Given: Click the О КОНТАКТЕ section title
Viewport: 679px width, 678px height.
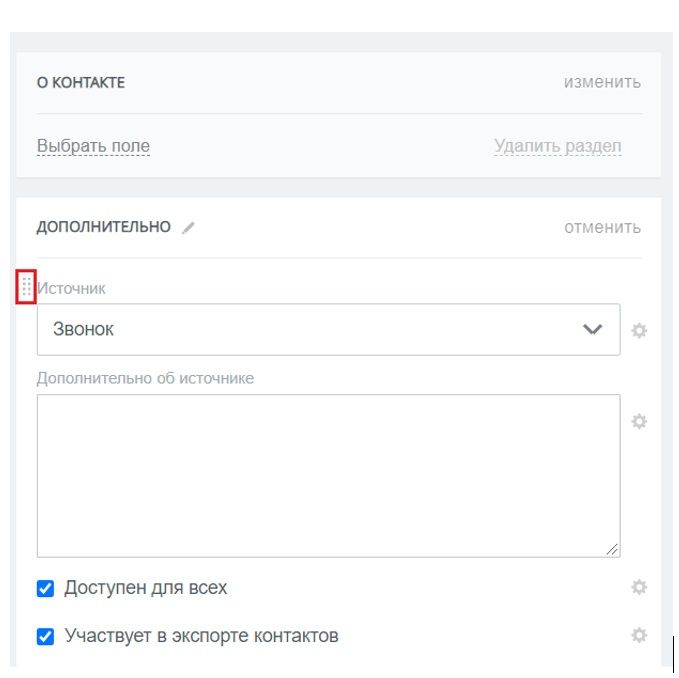Looking at the screenshot, I should 81,82.
